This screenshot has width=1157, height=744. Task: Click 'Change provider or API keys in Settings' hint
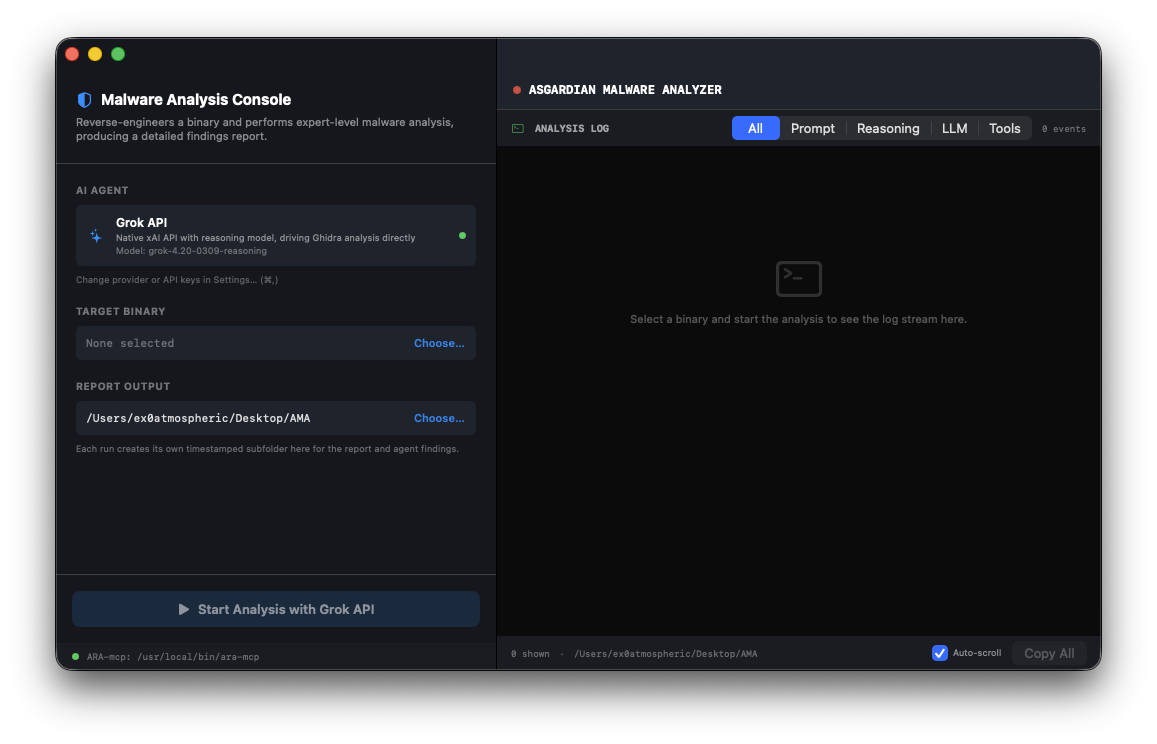coord(177,280)
